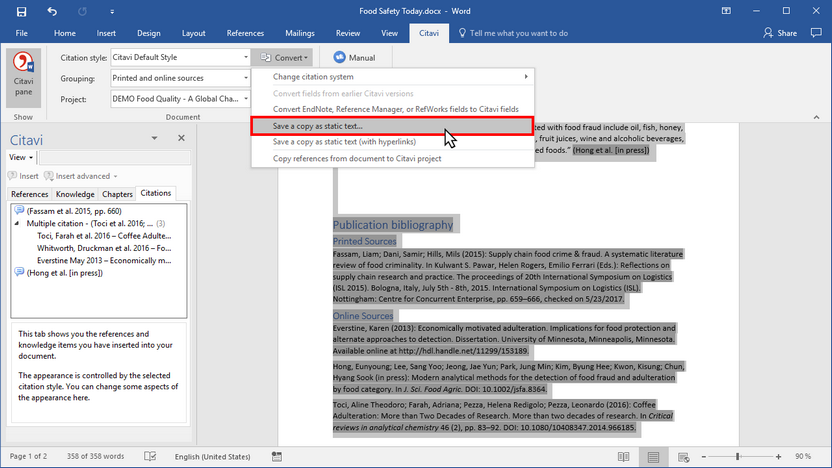832x468 pixels.
Task: Open Change citation system submenu
Action: pos(393,77)
